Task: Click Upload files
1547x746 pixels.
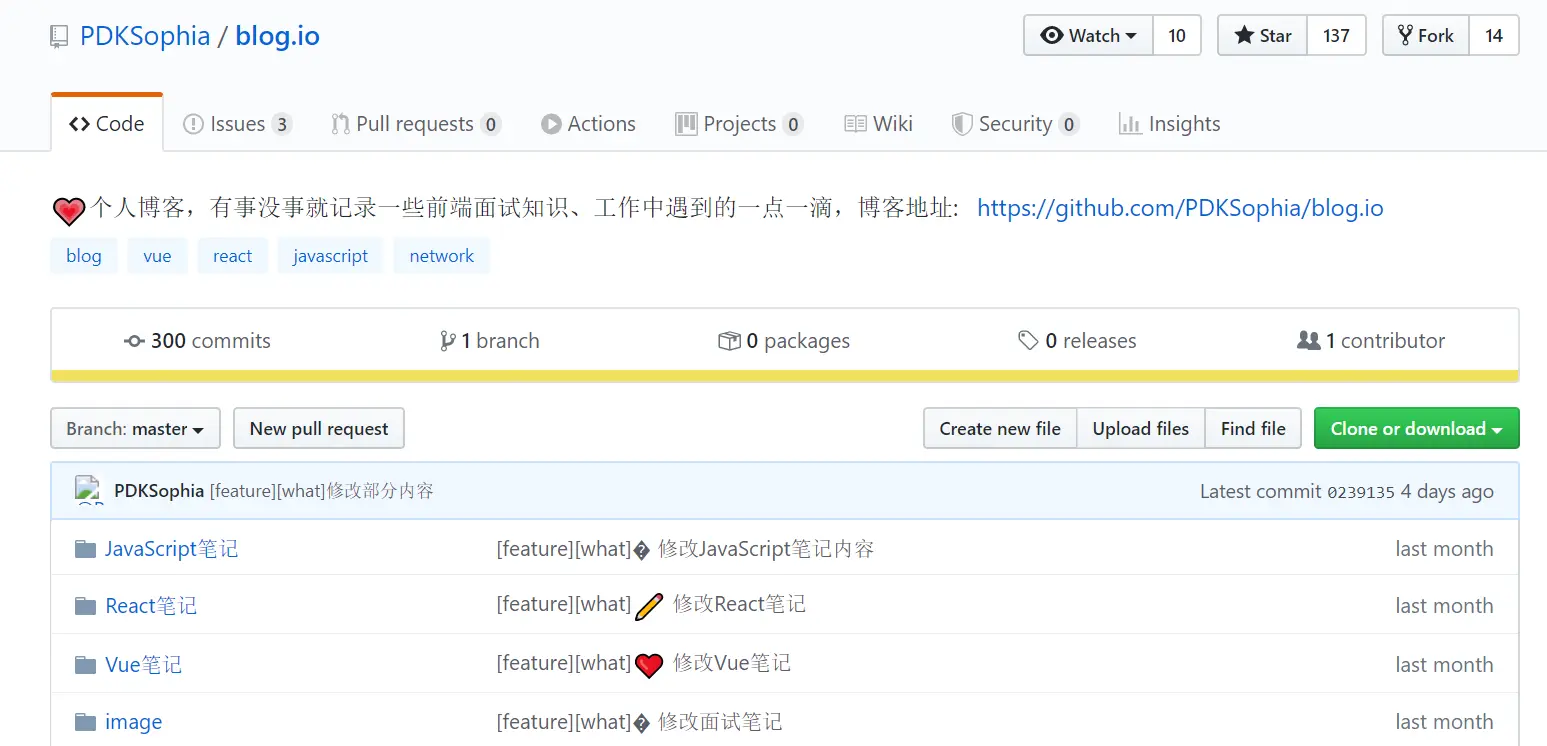Action: click(1141, 428)
